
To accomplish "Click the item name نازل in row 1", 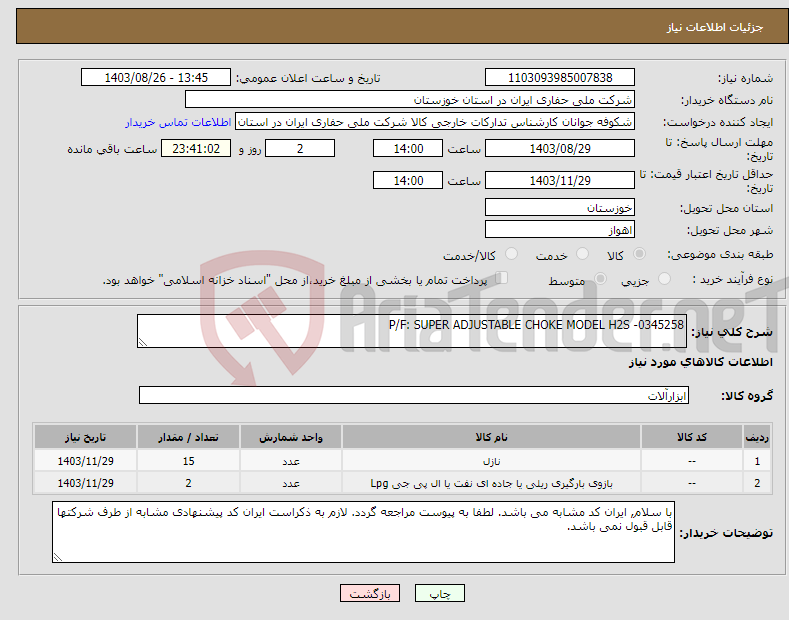I will coord(491,461).
